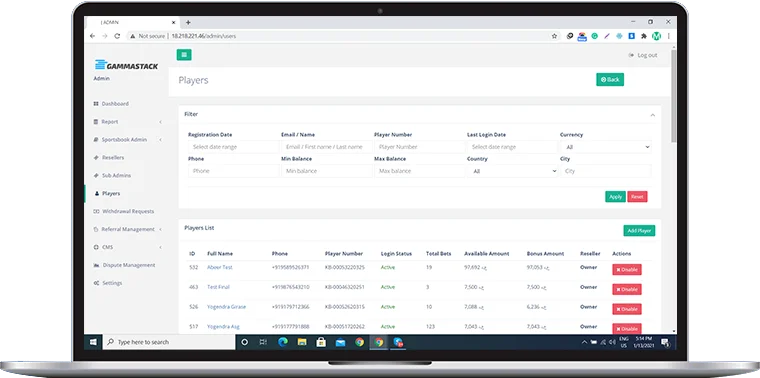Bookmark page with the star icon
Viewport: 760px width, 378px height.
tap(554, 36)
